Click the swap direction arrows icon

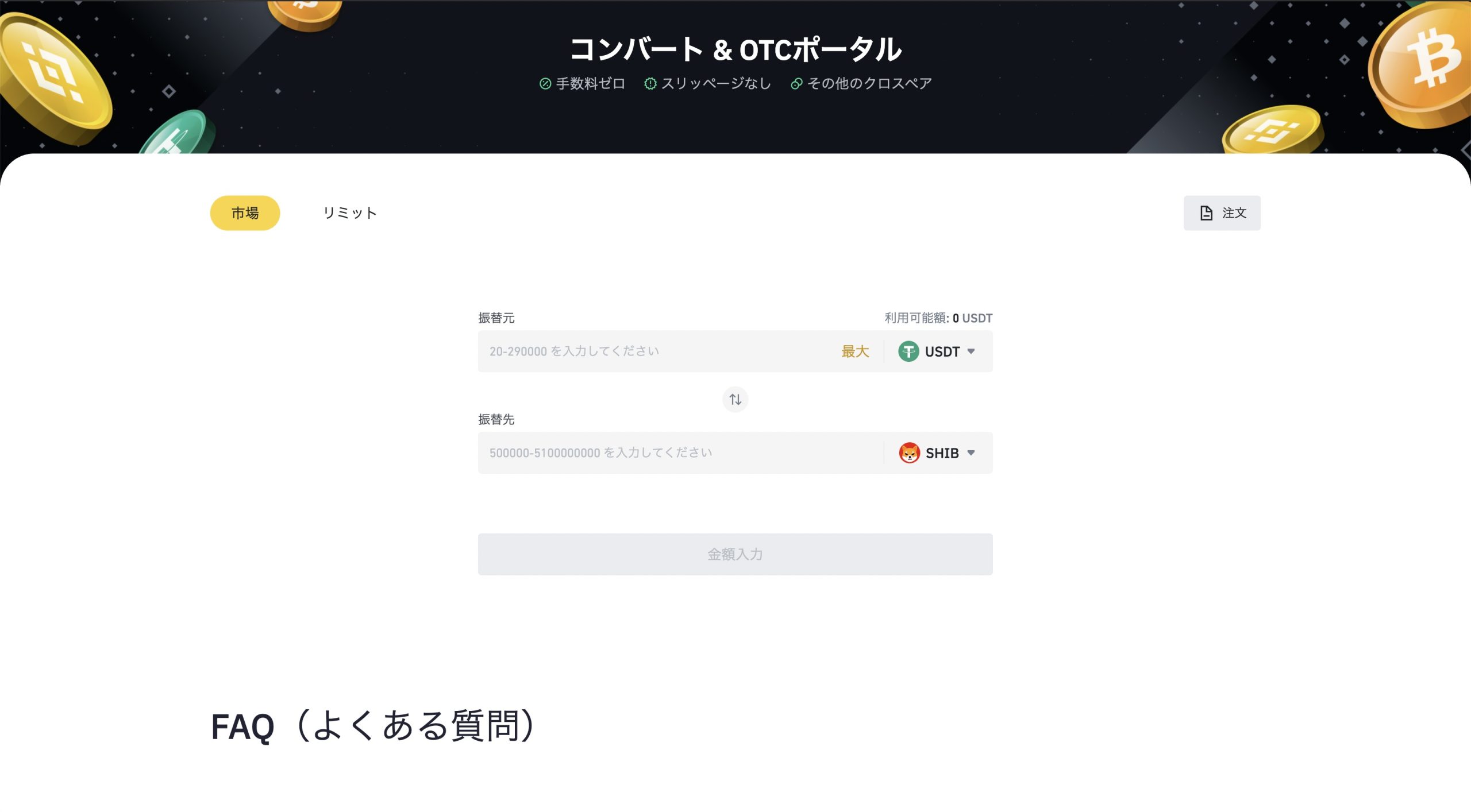click(735, 399)
